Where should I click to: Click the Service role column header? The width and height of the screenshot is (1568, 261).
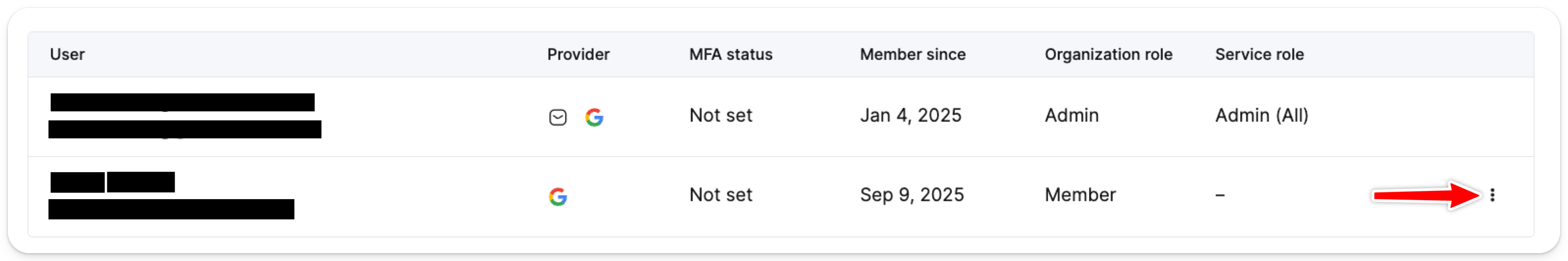(1259, 55)
